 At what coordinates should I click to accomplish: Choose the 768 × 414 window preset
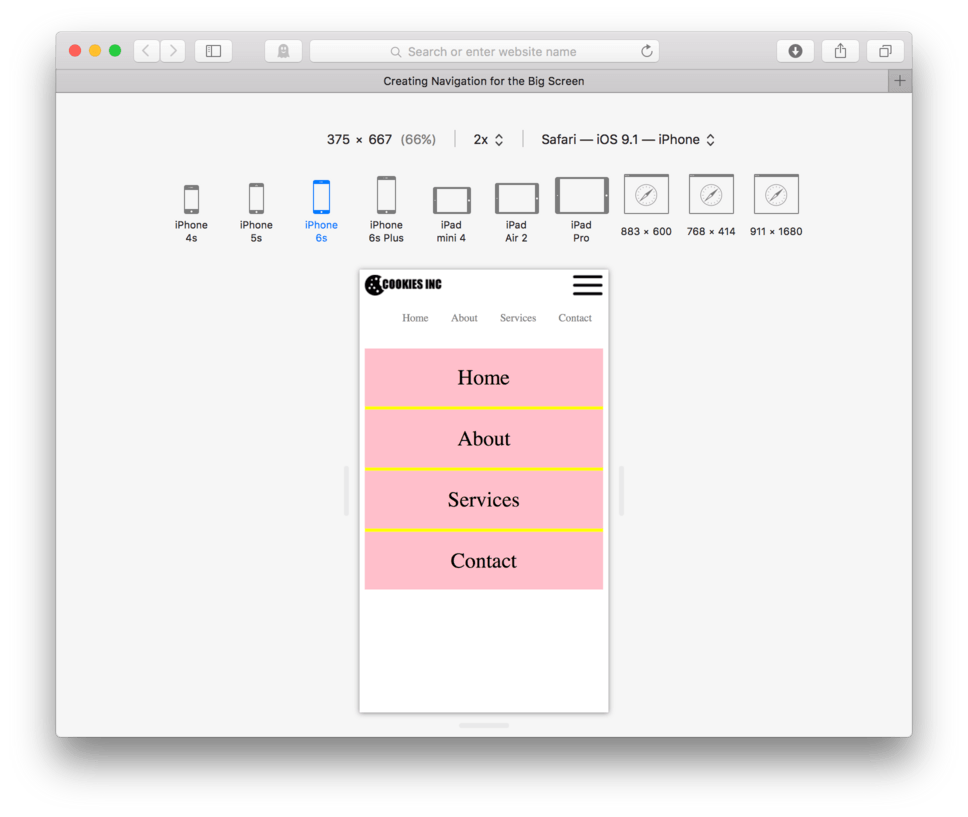pyautogui.click(x=711, y=206)
